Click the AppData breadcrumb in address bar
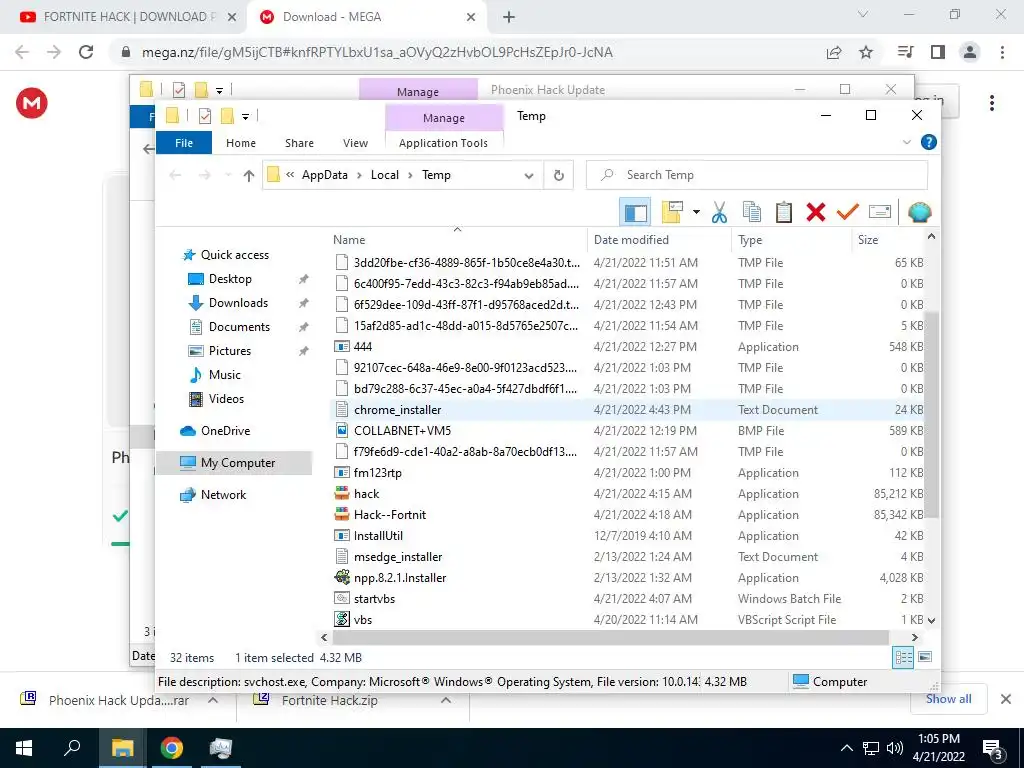 (325, 175)
